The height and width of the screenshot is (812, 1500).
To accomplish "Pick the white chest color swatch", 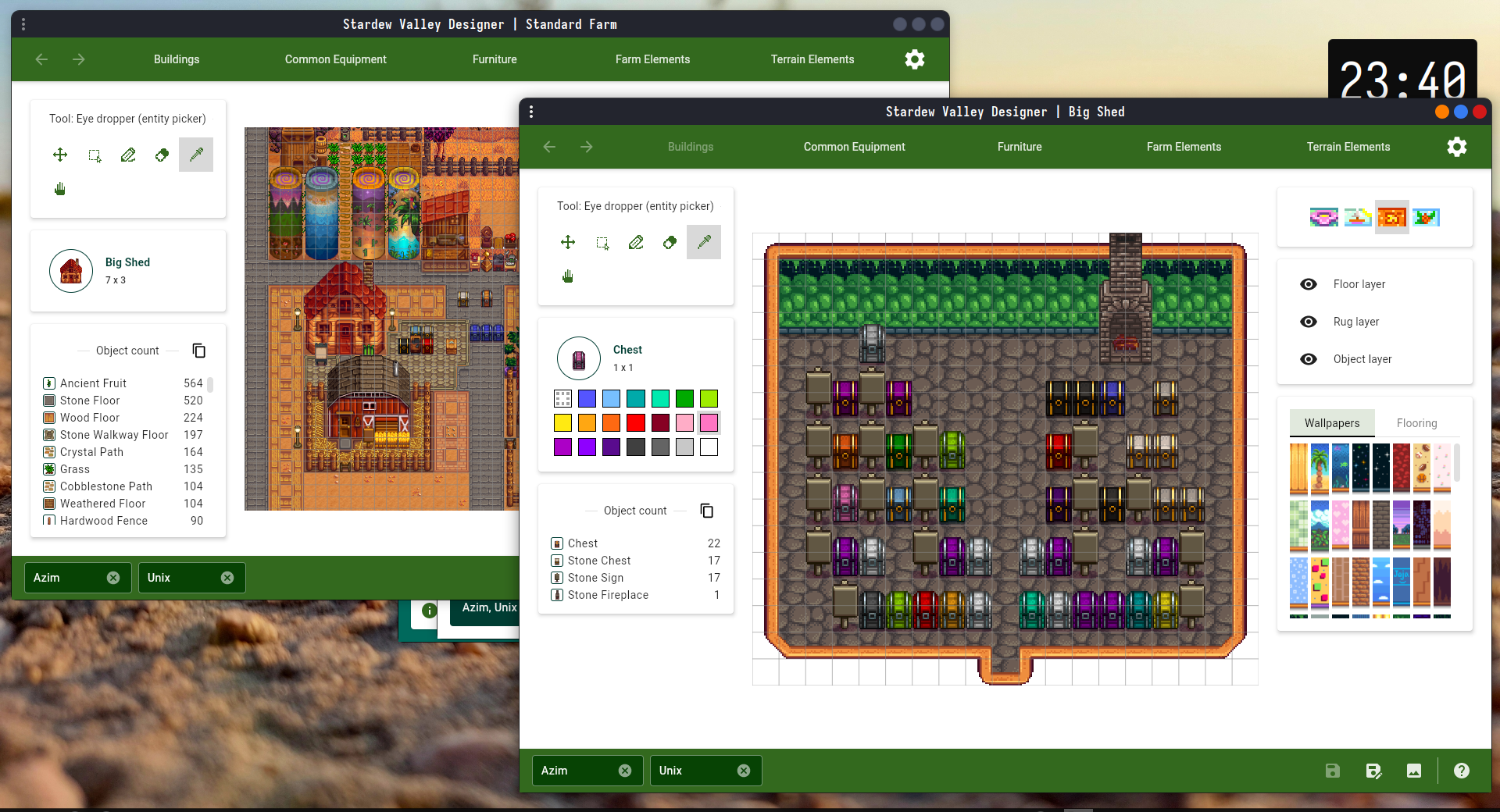I will [709, 447].
